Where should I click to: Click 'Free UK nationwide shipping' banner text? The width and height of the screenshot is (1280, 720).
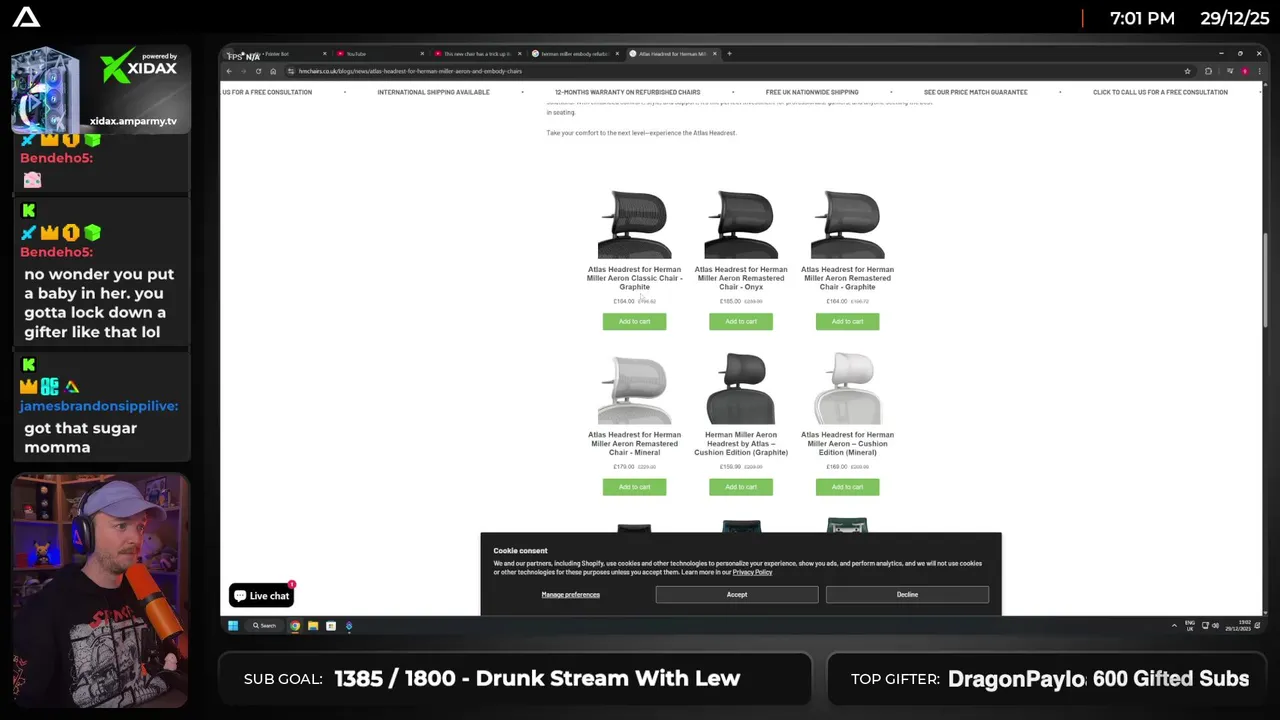coord(812,92)
